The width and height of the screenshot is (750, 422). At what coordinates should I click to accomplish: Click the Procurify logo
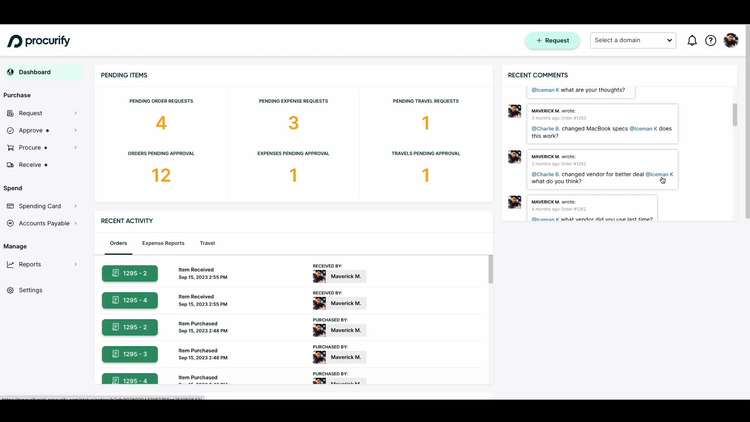click(38, 41)
